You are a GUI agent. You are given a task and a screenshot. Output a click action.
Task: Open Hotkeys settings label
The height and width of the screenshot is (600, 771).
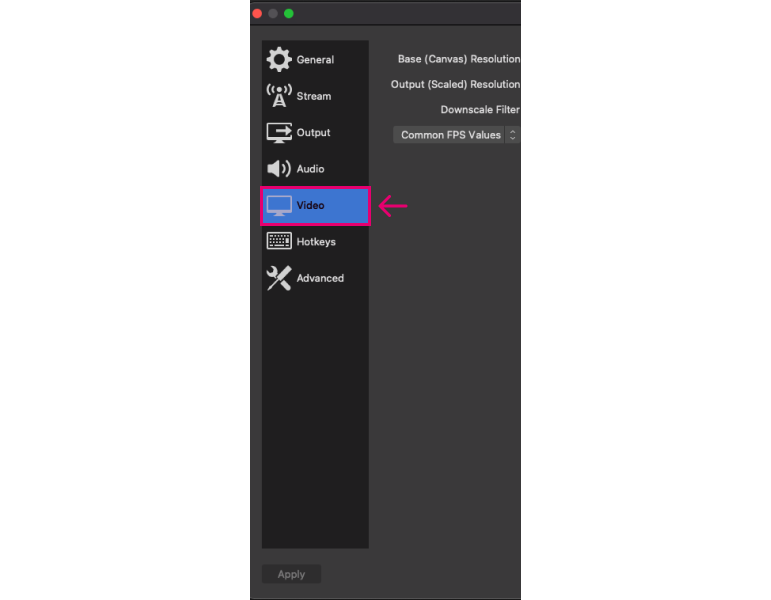click(316, 241)
